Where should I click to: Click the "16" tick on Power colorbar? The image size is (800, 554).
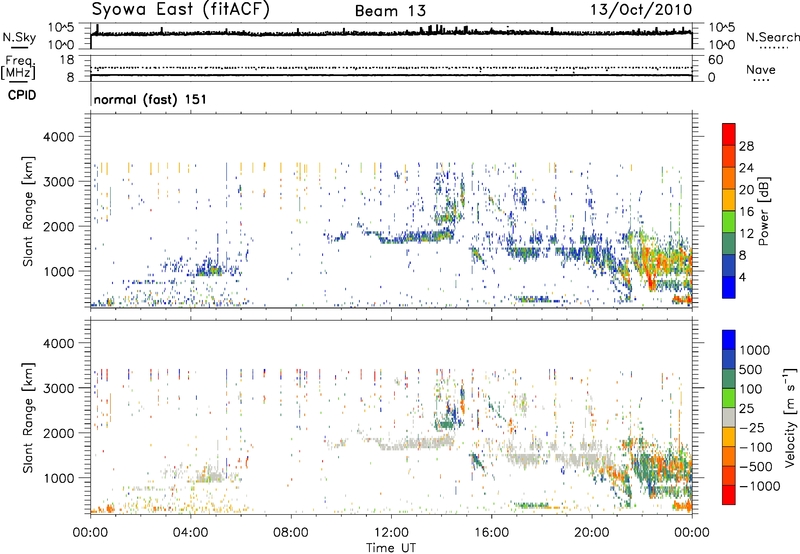coord(746,212)
